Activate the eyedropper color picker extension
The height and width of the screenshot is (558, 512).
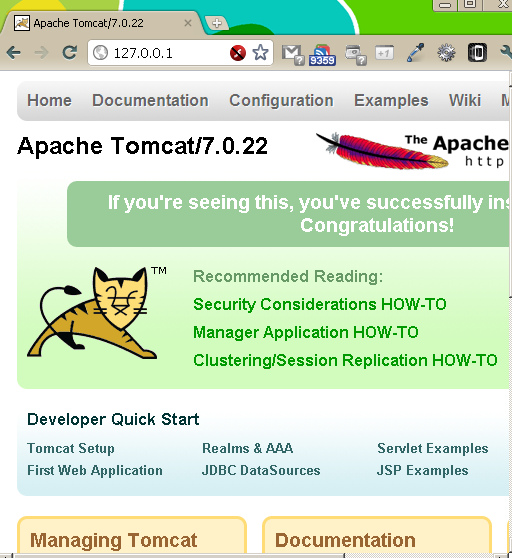(416, 53)
